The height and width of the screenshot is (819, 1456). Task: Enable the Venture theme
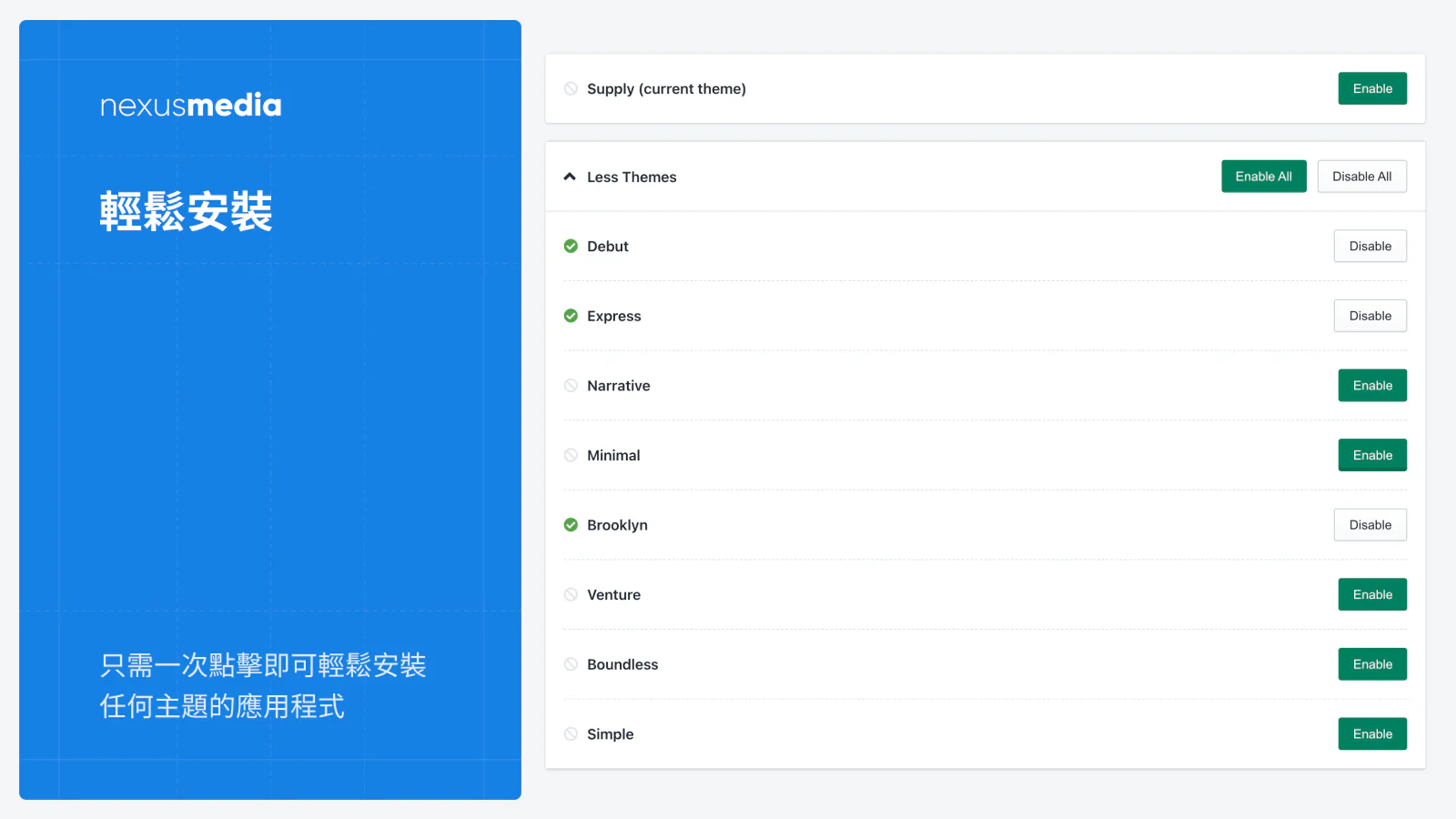click(1372, 594)
